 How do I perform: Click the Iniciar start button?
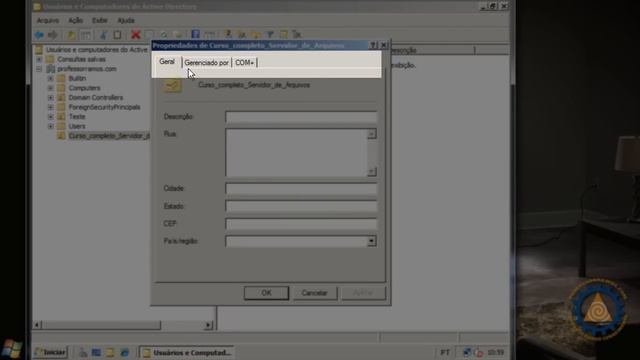[50, 352]
